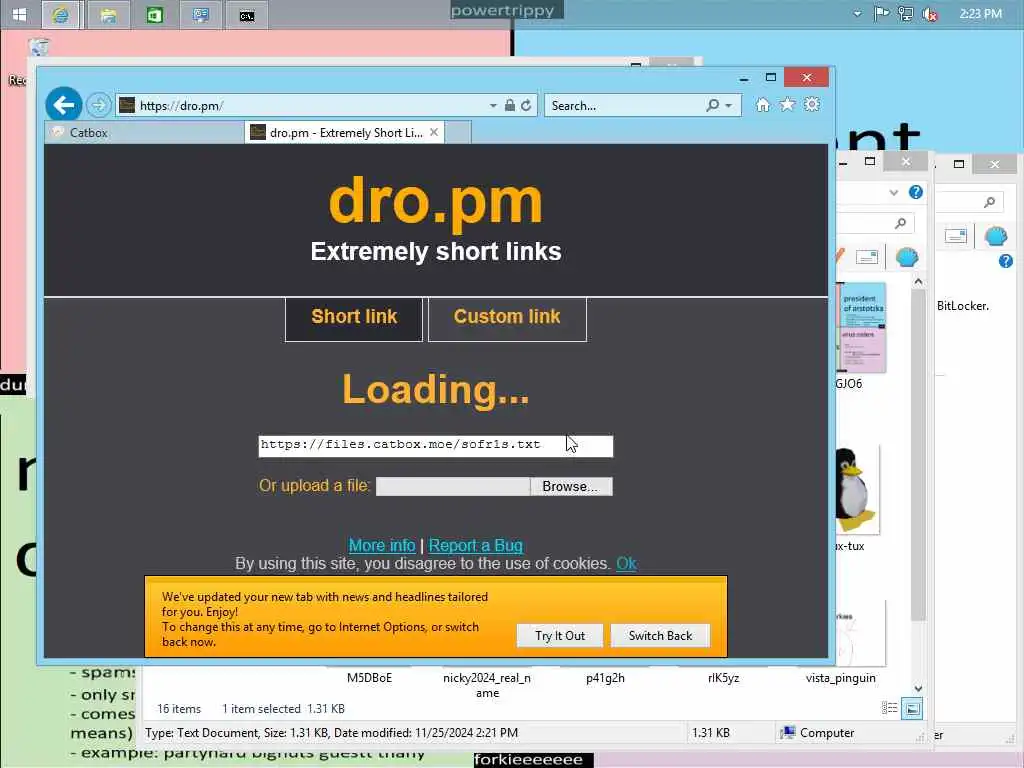Switch to the Catbox tab
Viewport: 1024px width, 768px height.
pyautogui.click(x=144, y=133)
